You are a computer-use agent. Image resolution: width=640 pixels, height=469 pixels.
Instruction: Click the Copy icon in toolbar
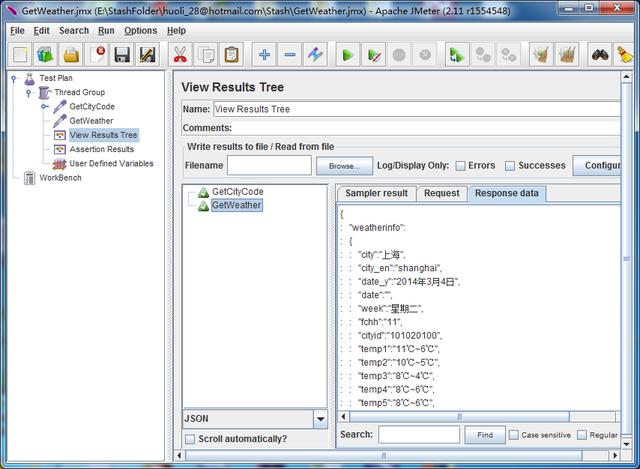click(x=206, y=54)
